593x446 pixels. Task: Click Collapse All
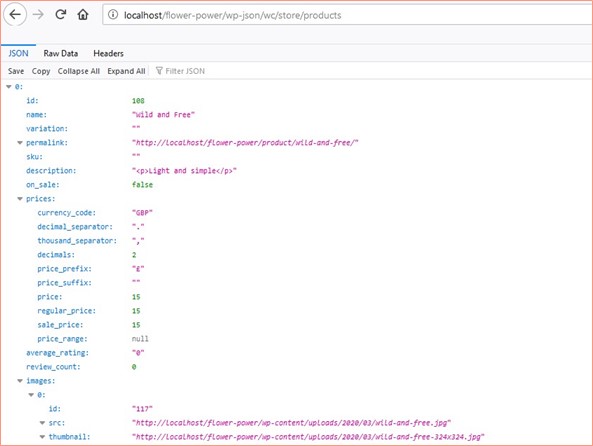[79, 71]
